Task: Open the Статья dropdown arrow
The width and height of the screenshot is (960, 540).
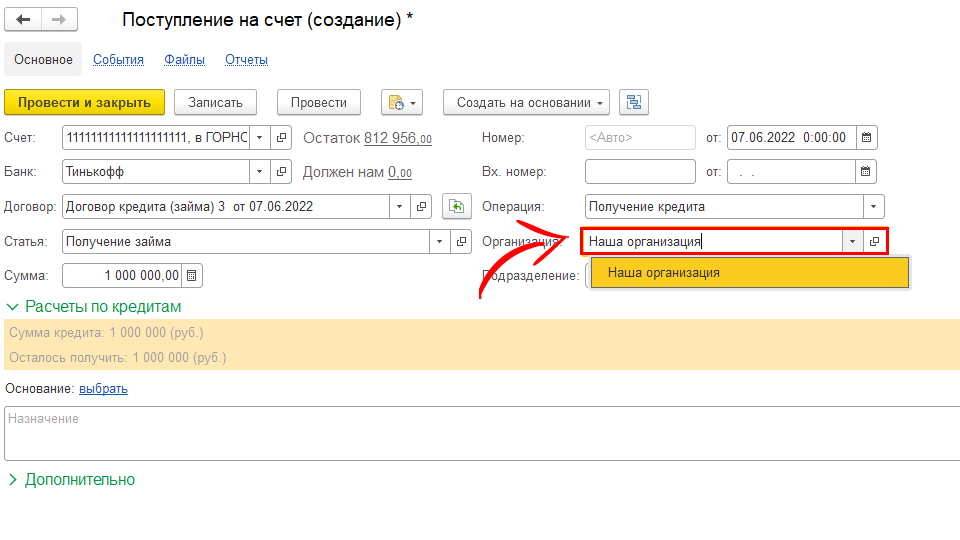Action: pos(441,241)
